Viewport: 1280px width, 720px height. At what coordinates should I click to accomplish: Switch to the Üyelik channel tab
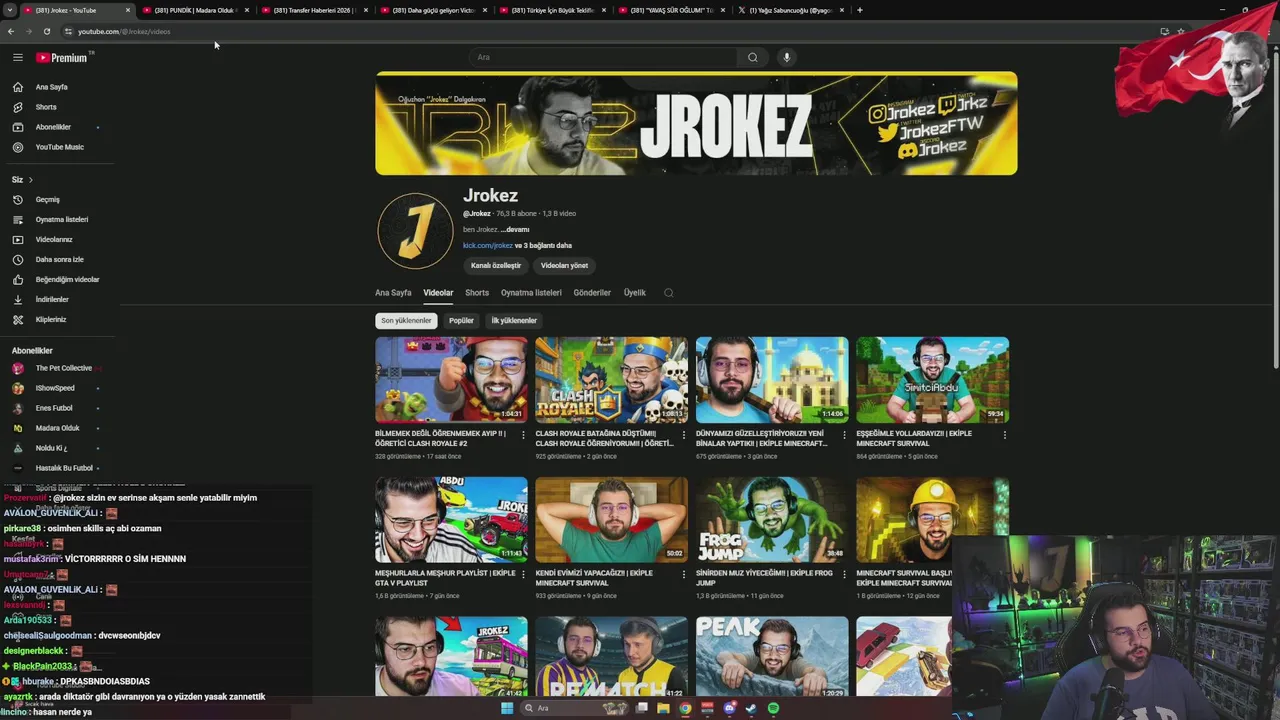635,293
